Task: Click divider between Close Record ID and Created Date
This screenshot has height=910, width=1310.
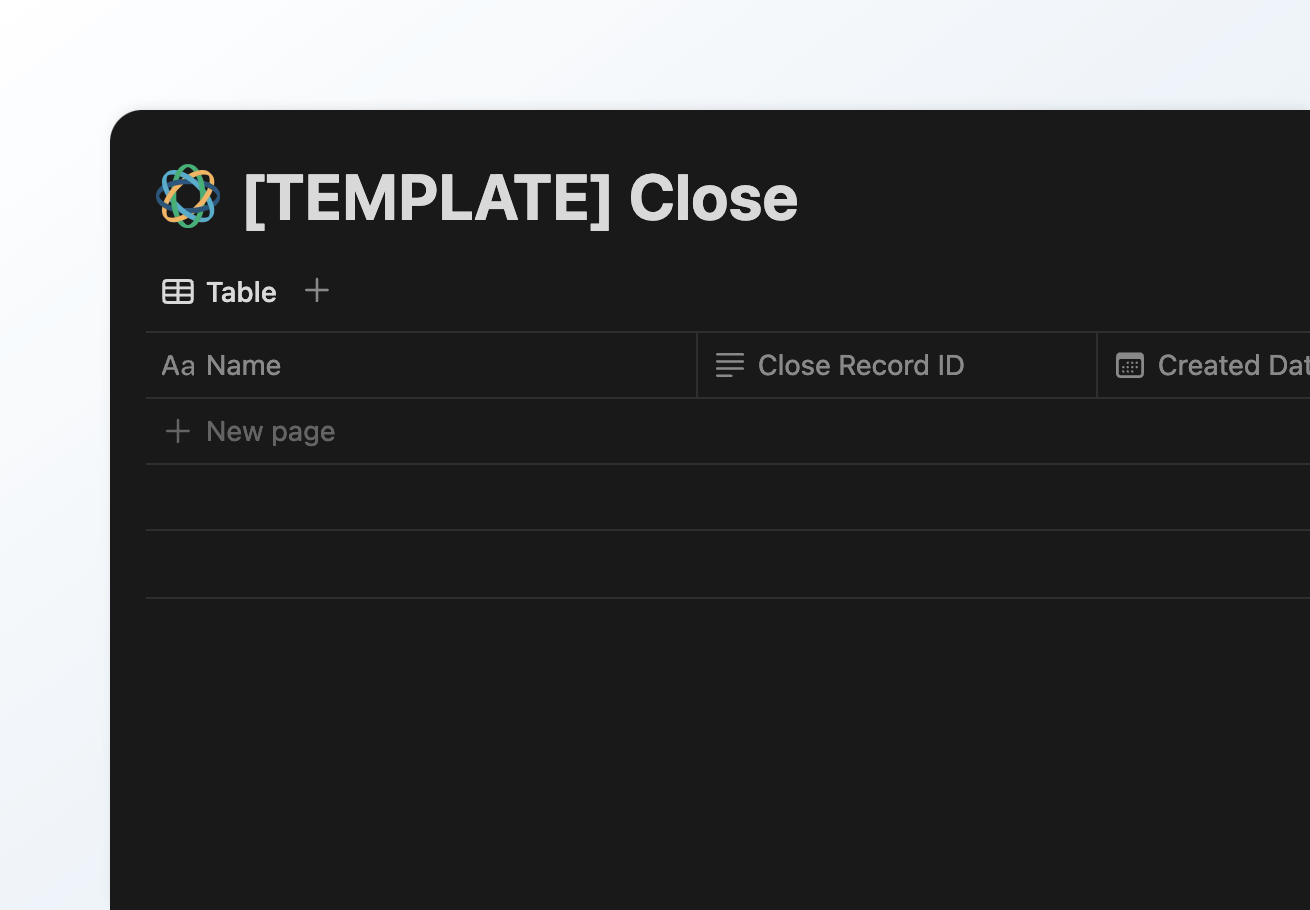Action: click(x=1097, y=365)
